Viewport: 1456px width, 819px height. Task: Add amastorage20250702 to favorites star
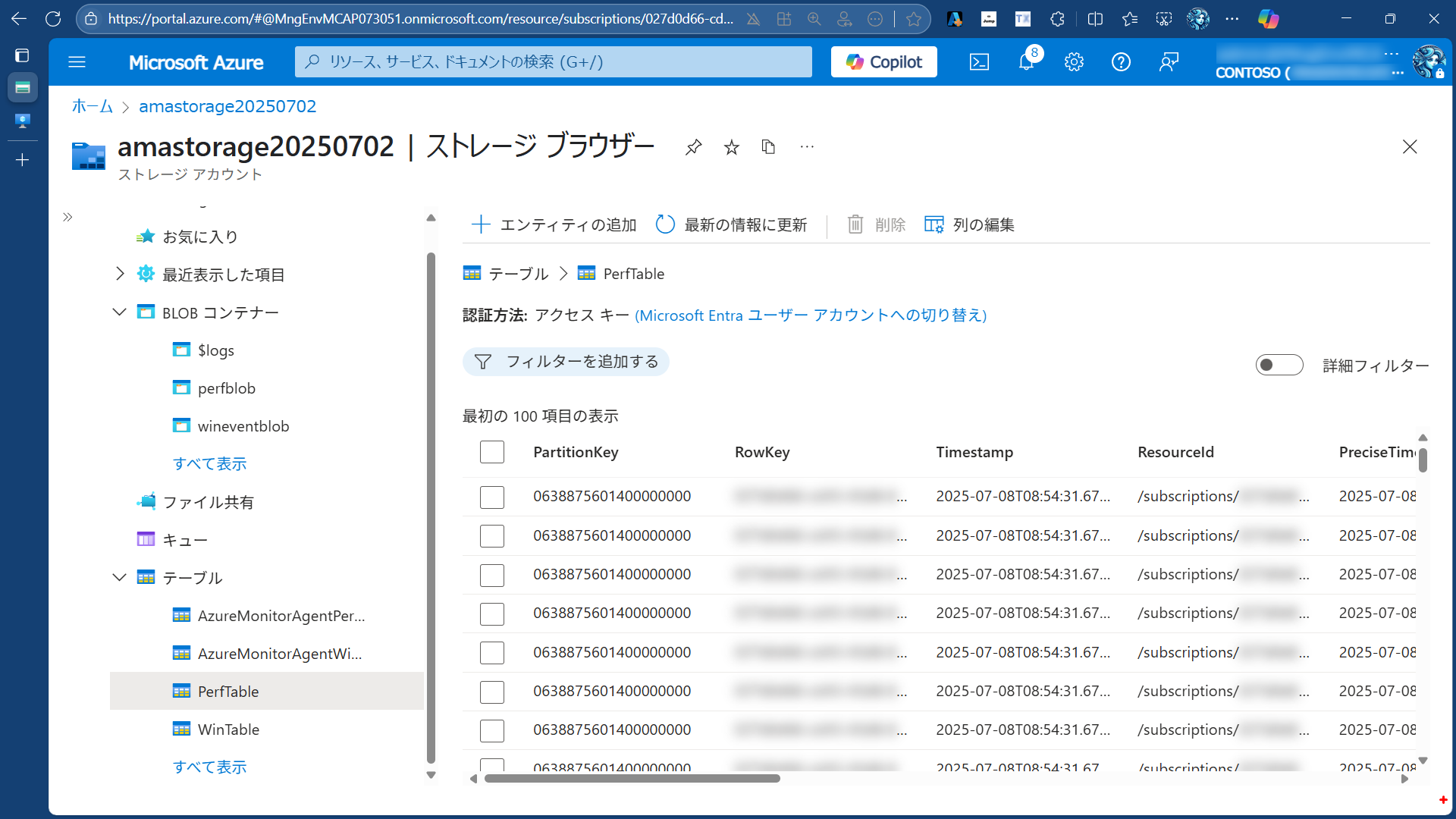tap(731, 146)
